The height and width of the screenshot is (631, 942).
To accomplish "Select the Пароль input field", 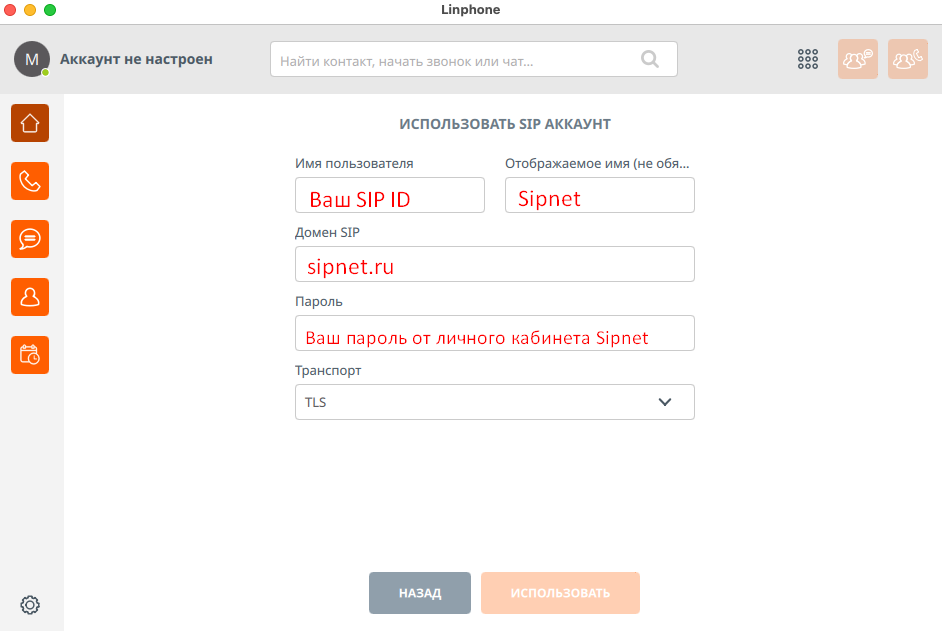I will (494, 334).
